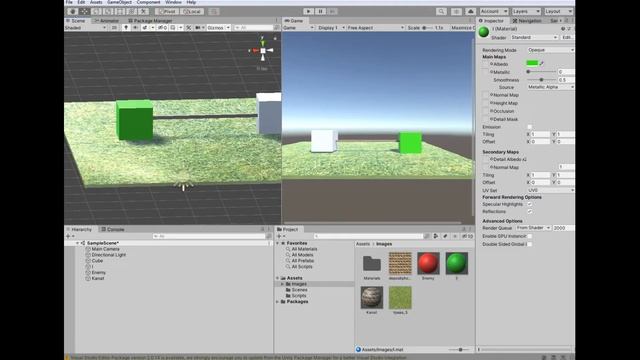The image size is (640, 360).
Task: Open the toolbar search icon
Action: coord(441,11)
